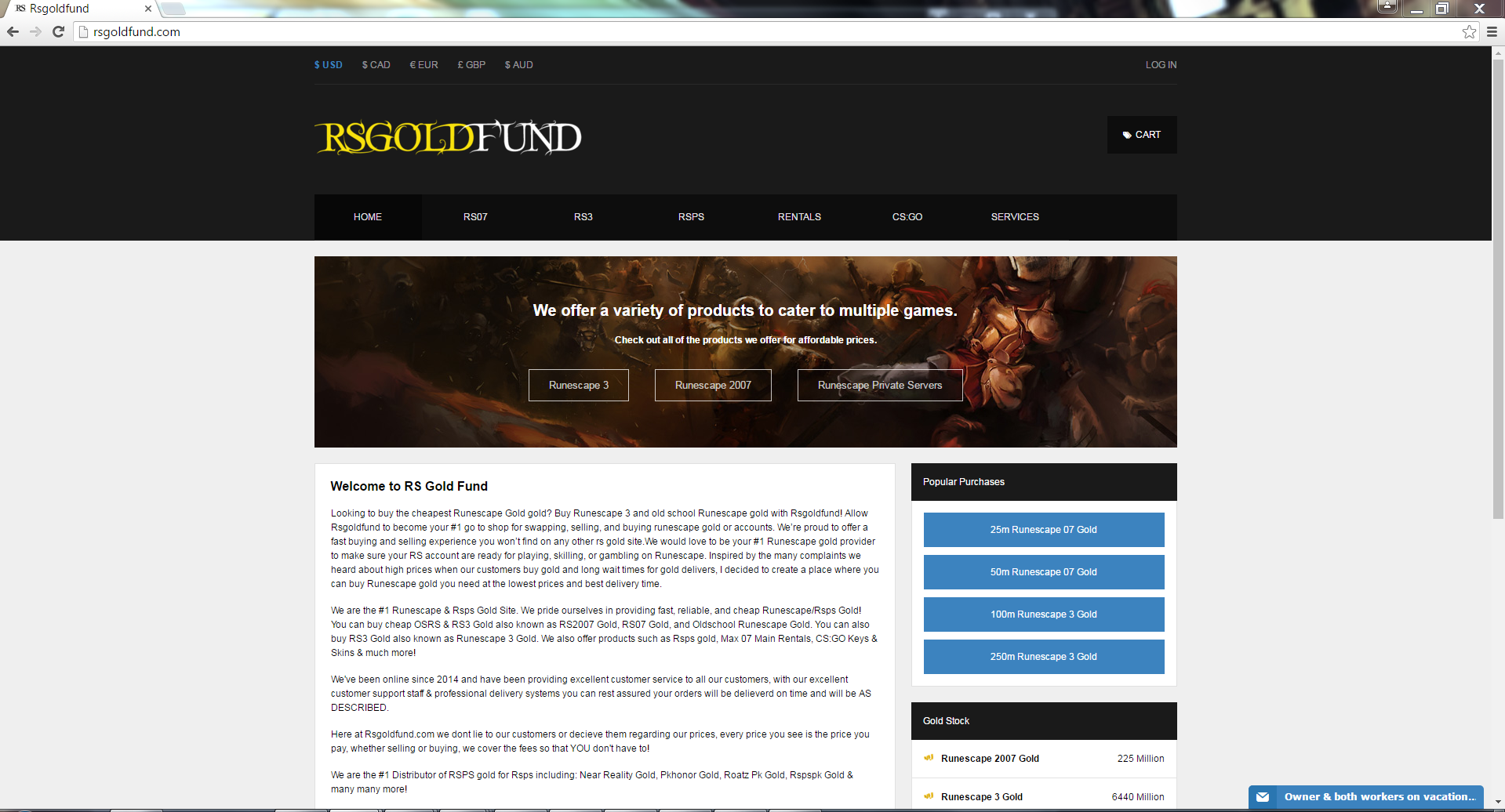
Task: Click the banner headline about variety of products
Action: tap(745, 311)
